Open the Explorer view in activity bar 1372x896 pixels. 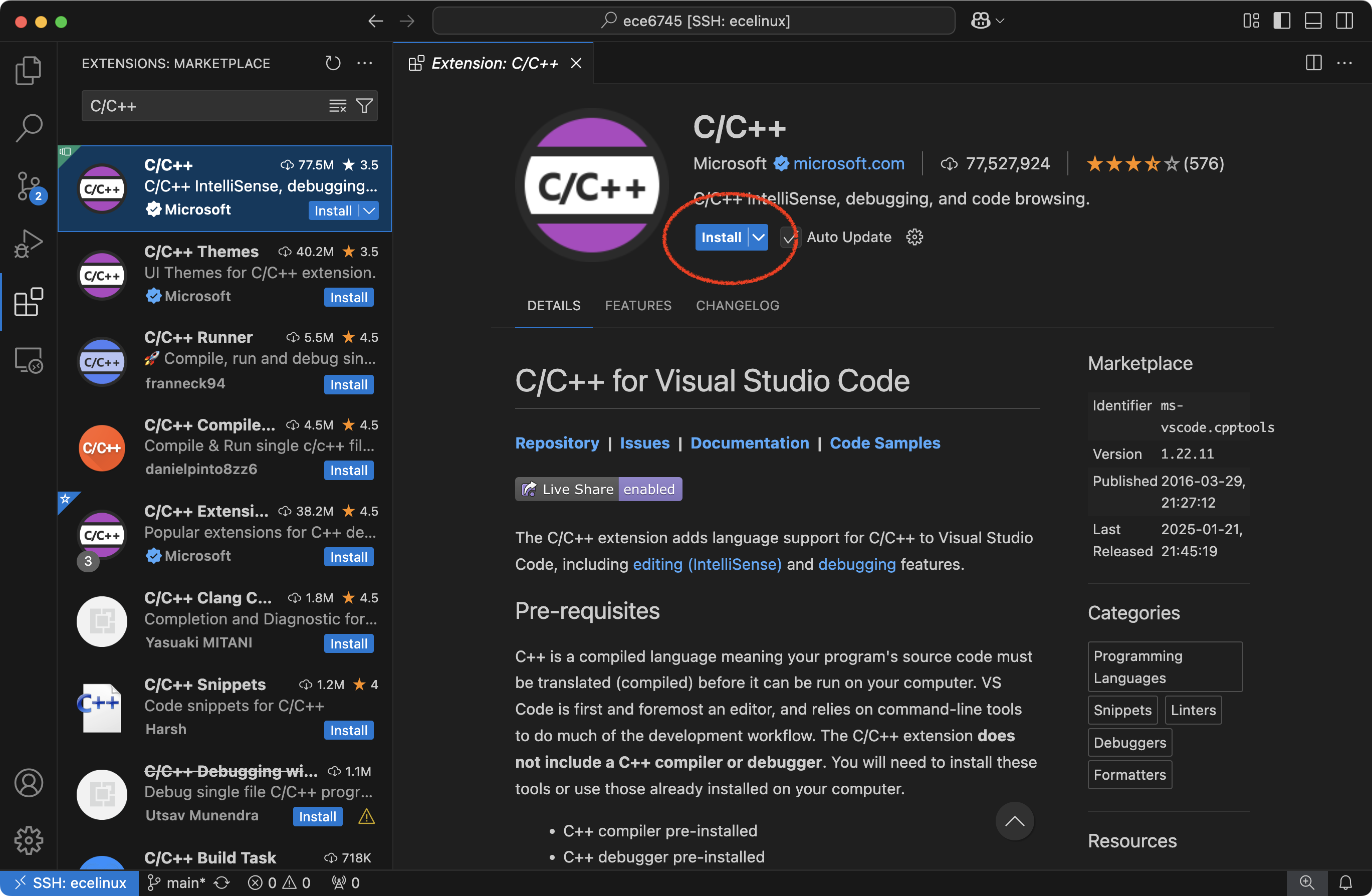tap(28, 70)
